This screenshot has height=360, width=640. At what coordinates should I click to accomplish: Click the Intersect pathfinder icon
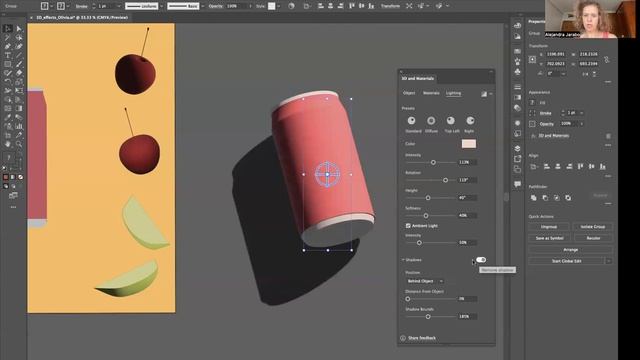tap(556, 198)
